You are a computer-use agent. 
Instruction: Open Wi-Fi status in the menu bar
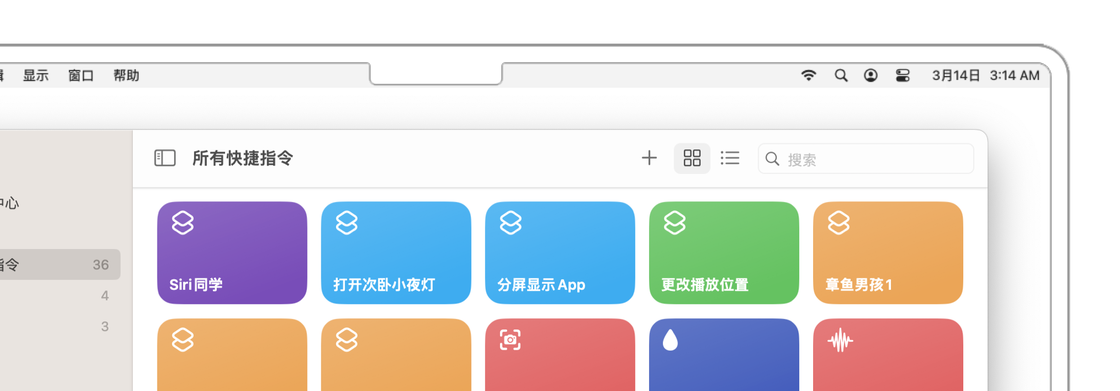point(809,75)
